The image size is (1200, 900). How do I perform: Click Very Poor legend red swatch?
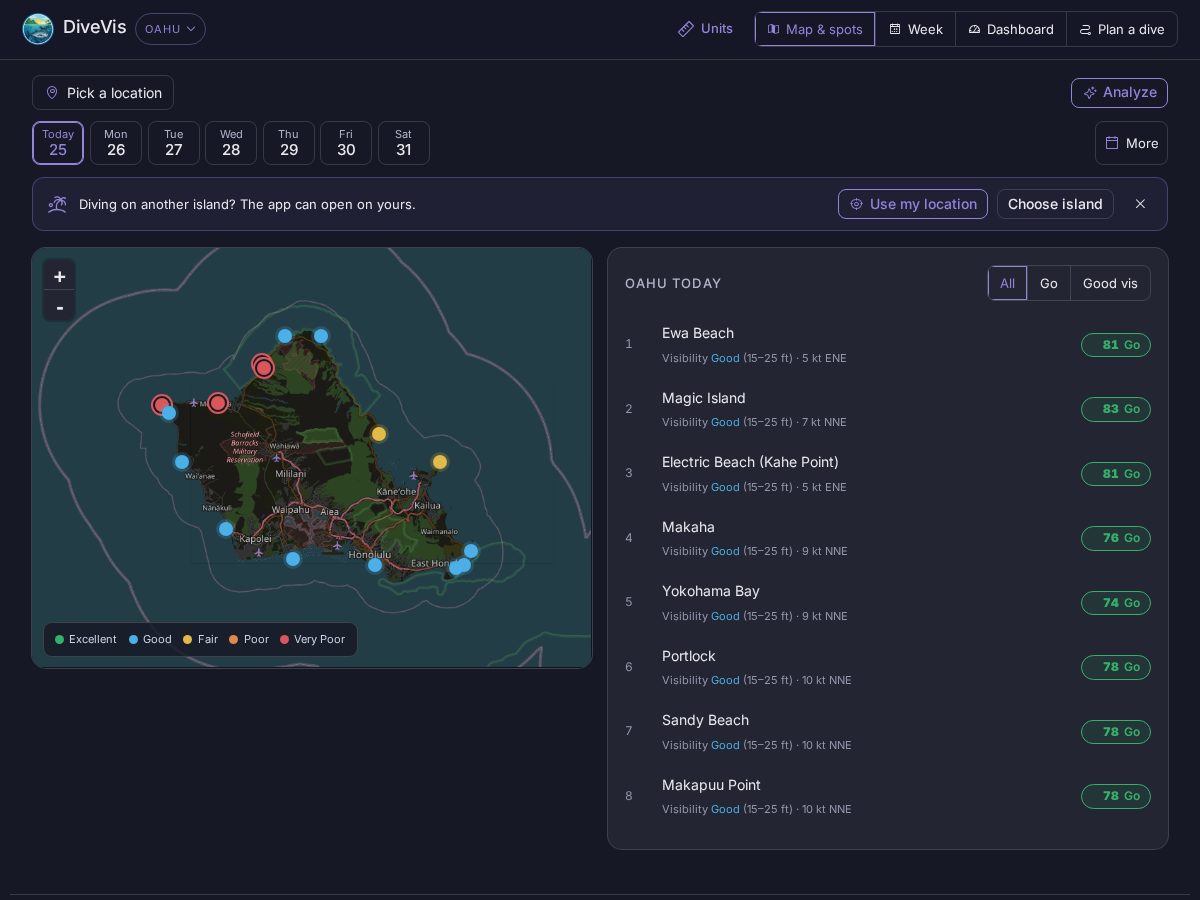pyautogui.click(x=284, y=639)
